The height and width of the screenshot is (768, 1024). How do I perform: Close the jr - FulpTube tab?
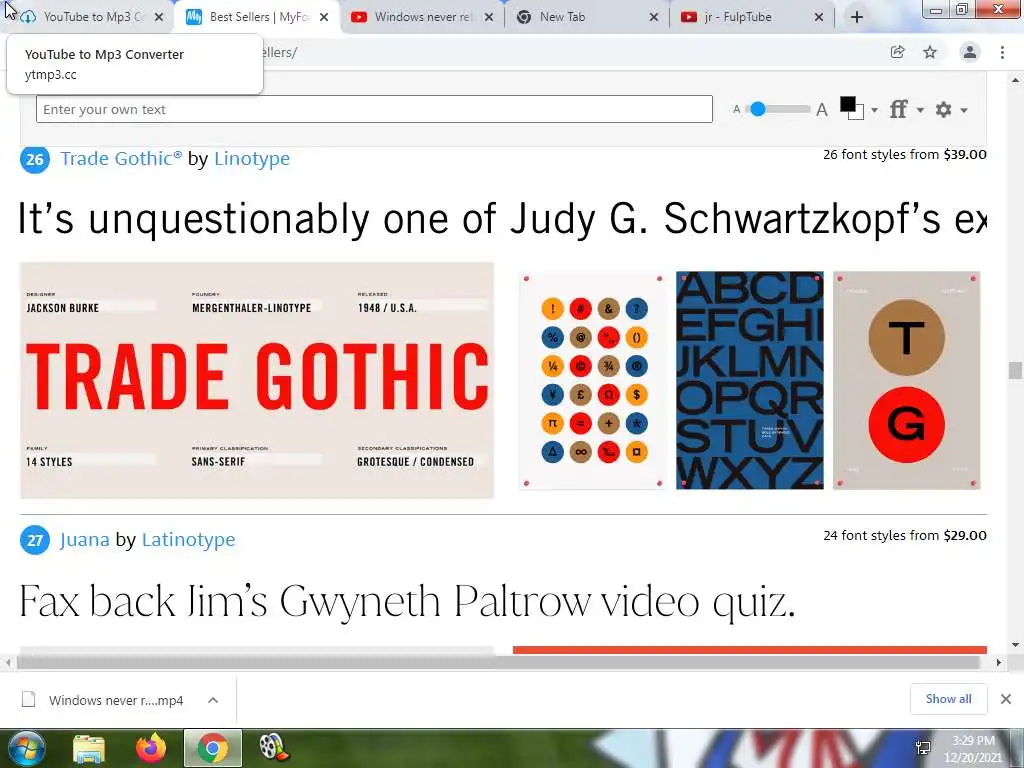(819, 18)
